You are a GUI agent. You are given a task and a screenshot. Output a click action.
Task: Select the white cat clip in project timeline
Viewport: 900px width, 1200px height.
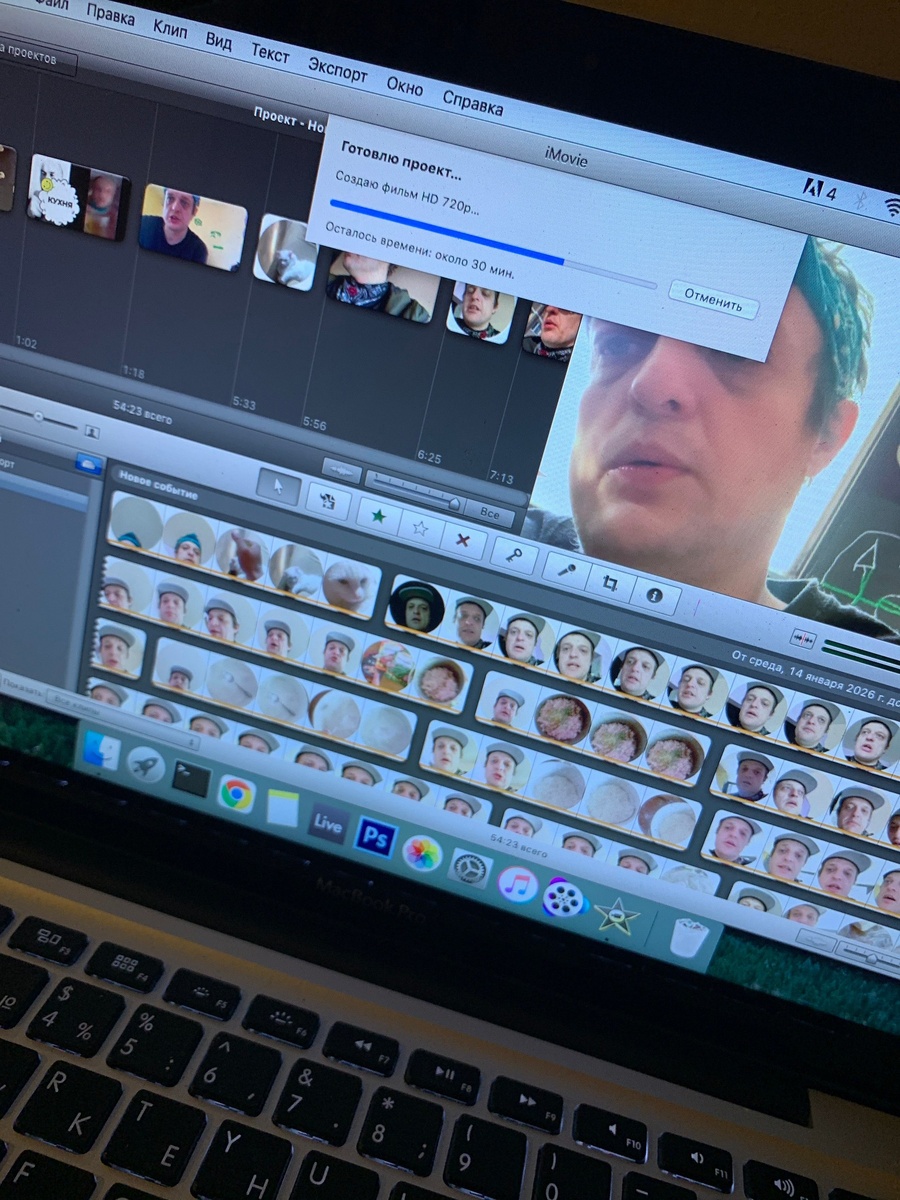pyautogui.click(x=286, y=253)
